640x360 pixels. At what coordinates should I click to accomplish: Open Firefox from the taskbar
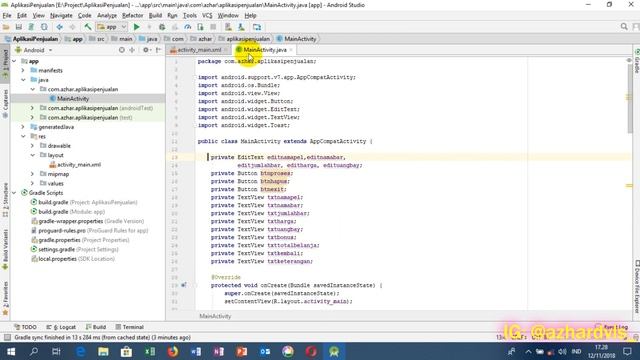173,351
